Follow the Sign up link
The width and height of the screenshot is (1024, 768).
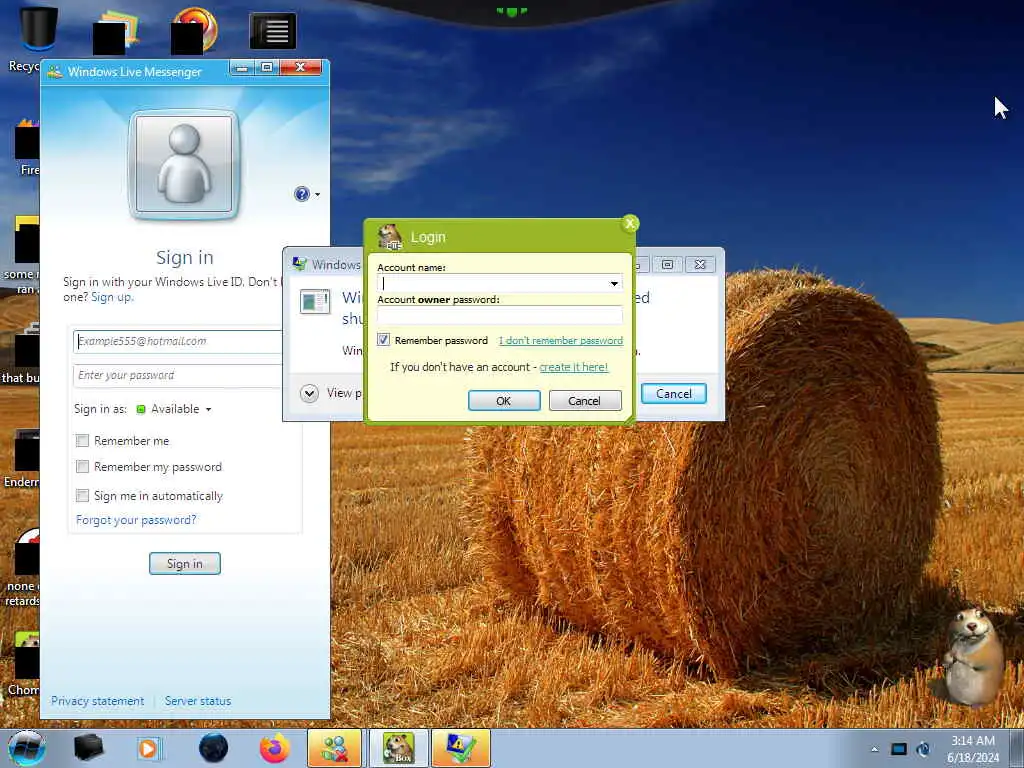[x=112, y=297]
